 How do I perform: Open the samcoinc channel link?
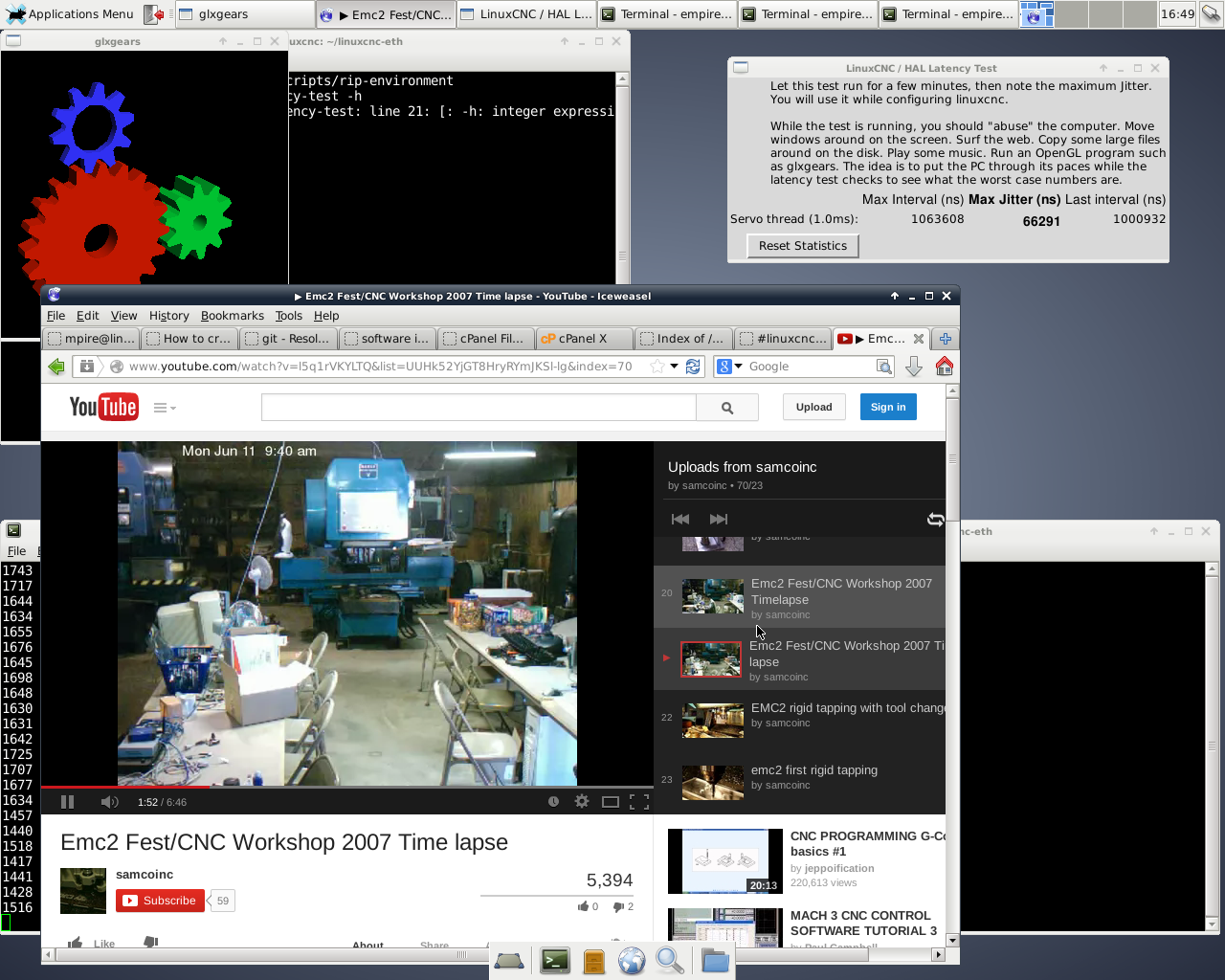pos(145,875)
